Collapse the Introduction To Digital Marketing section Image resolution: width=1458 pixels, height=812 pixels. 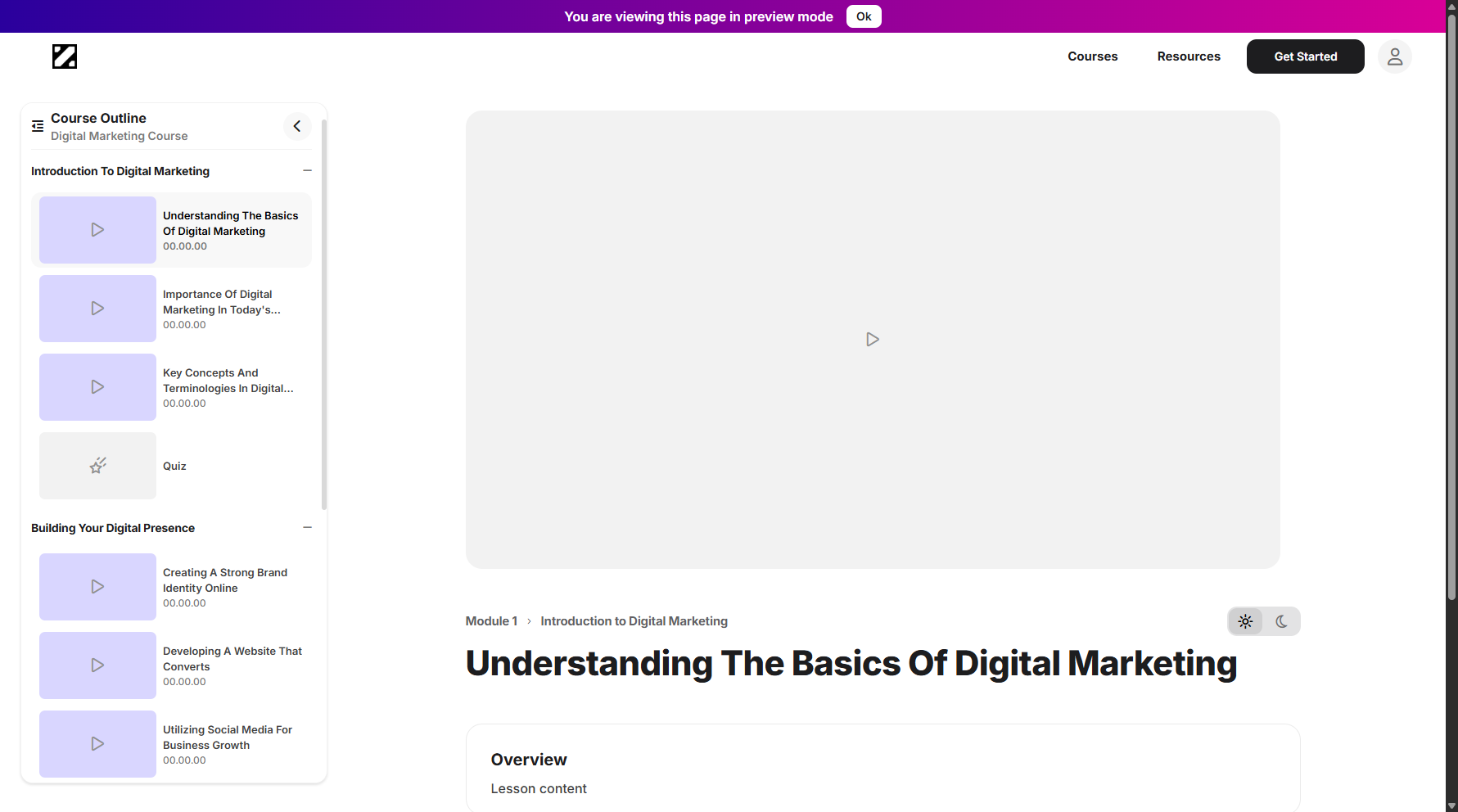tap(308, 170)
